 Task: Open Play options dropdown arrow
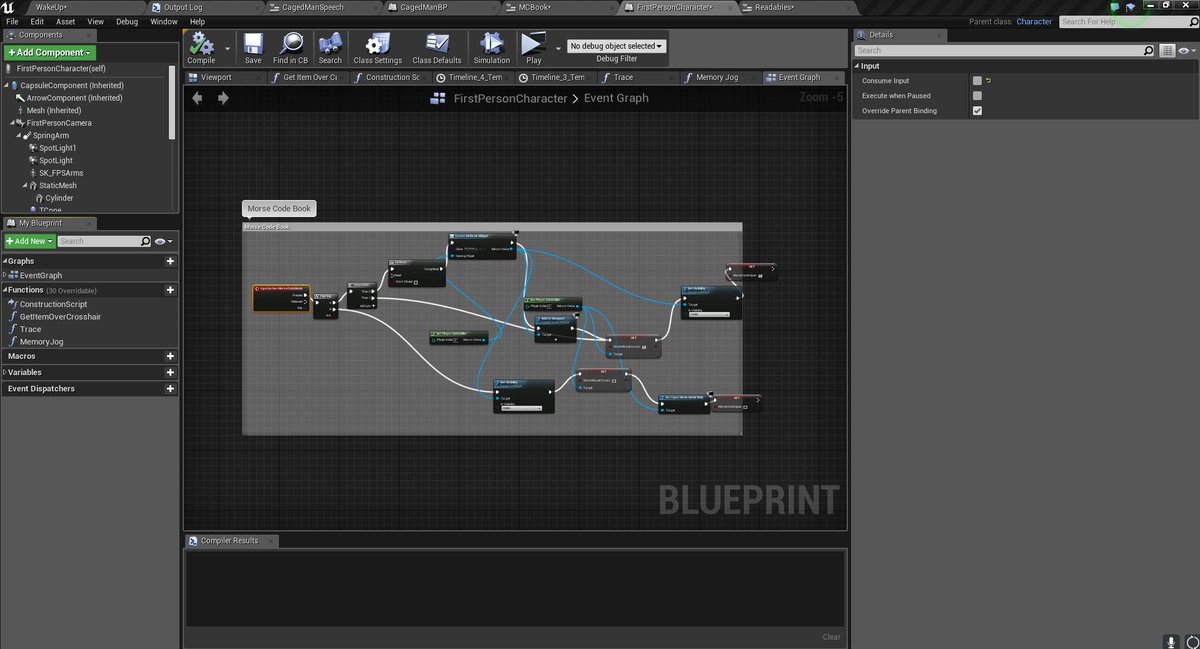coord(558,47)
